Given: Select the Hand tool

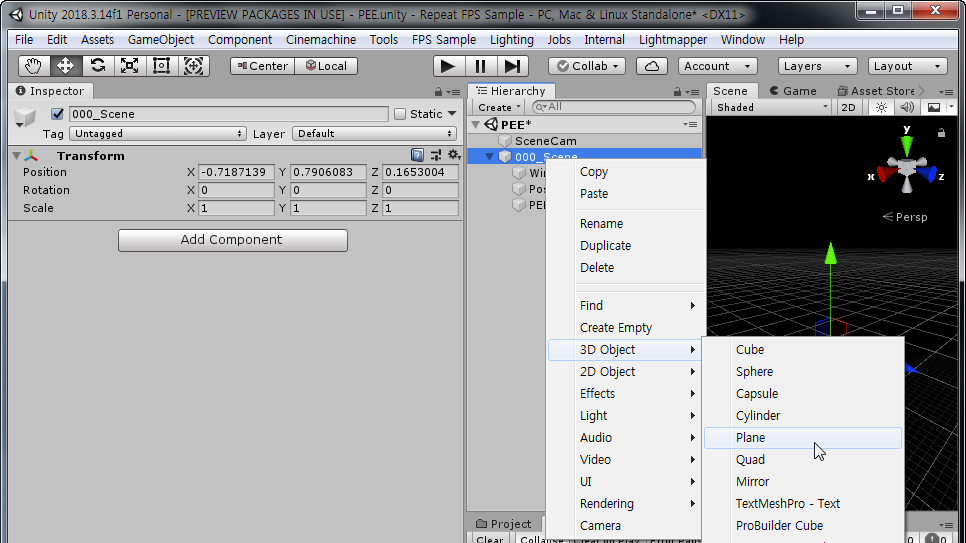Looking at the screenshot, I should coord(33,66).
